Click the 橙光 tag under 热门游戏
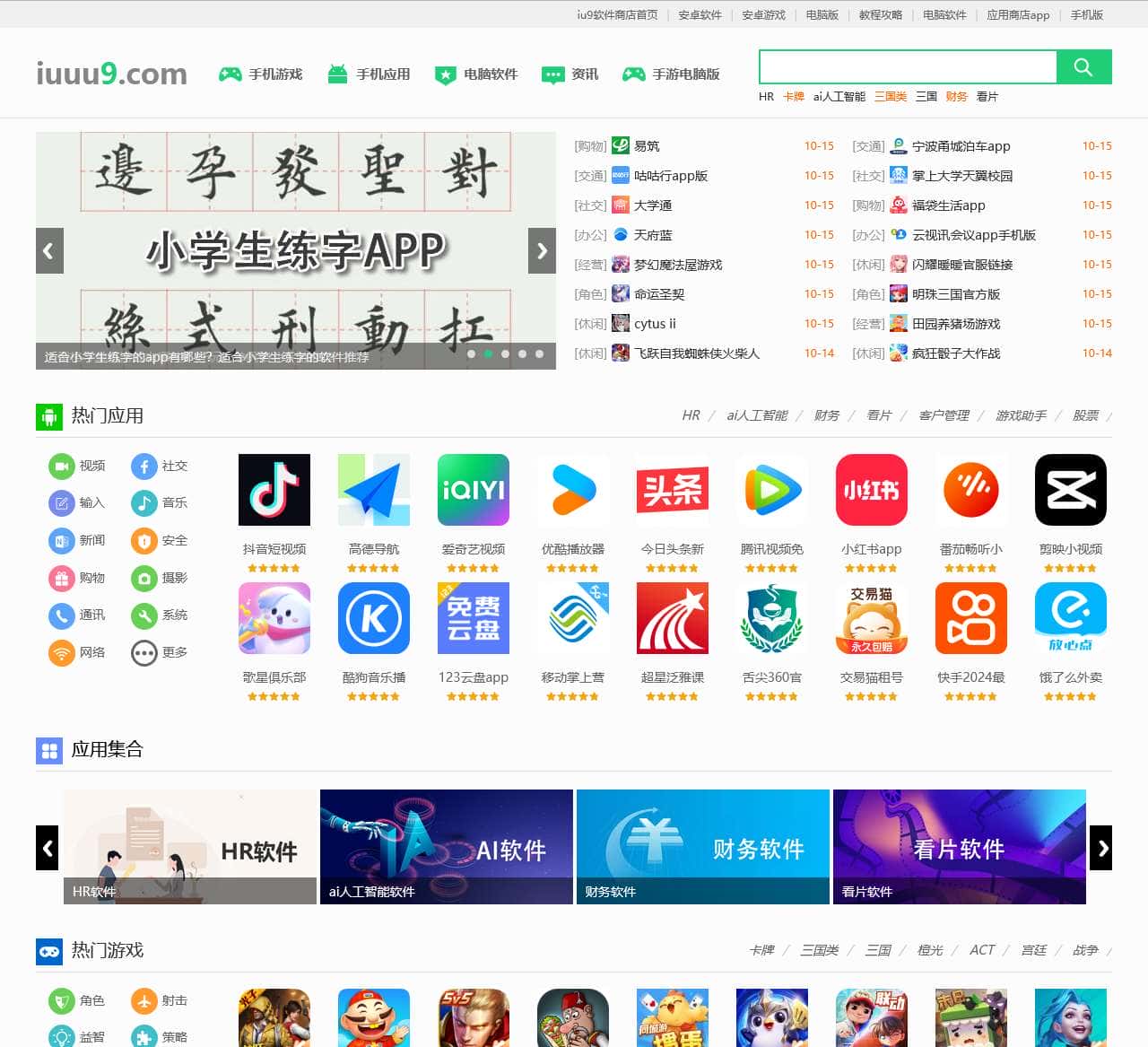Viewport: 1148px width, 1047px height. 930,950
